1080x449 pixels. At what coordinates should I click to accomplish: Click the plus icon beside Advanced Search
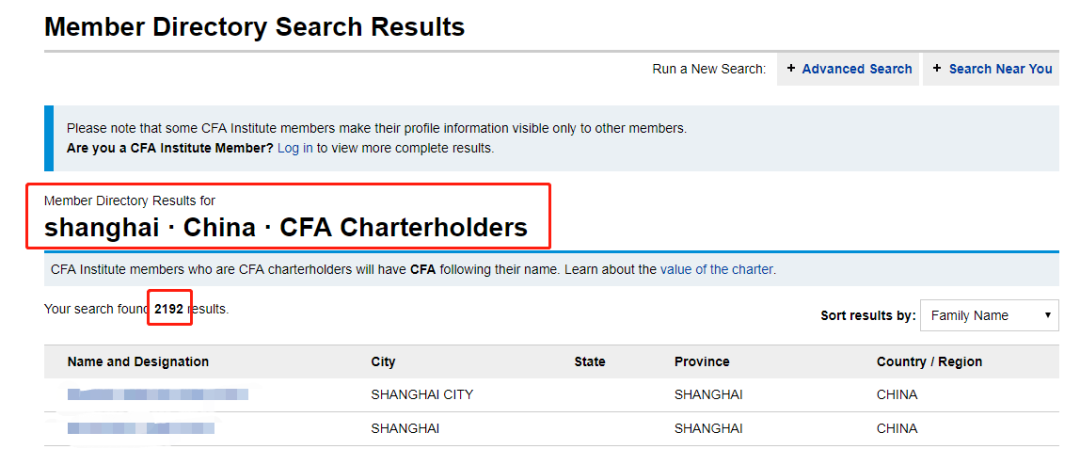coord(791,69)
